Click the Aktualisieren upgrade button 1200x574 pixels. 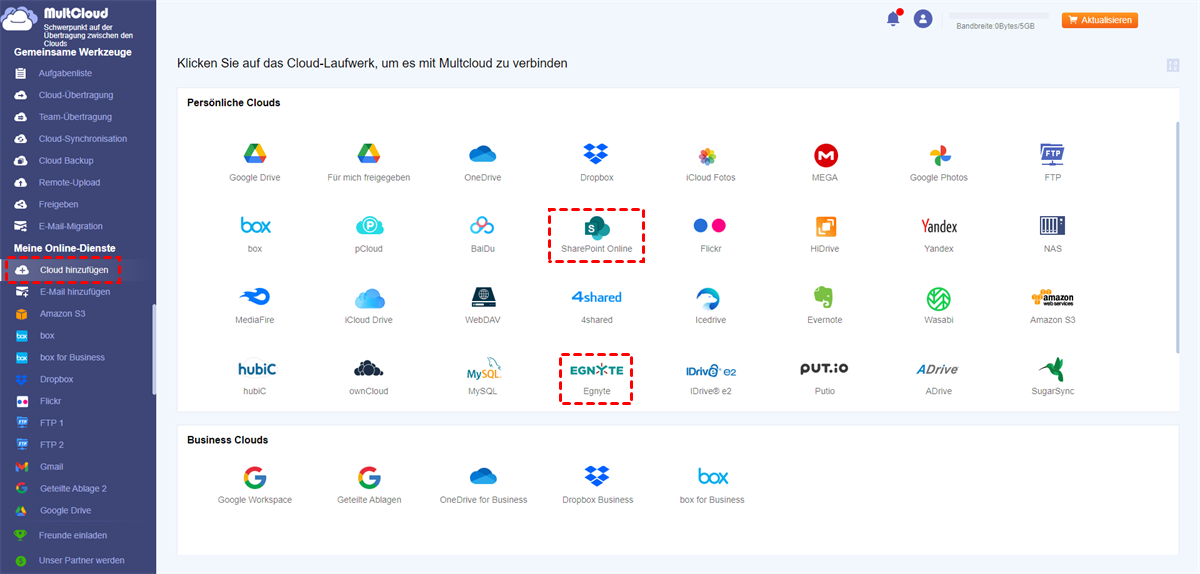click(x=1100, y=20)
